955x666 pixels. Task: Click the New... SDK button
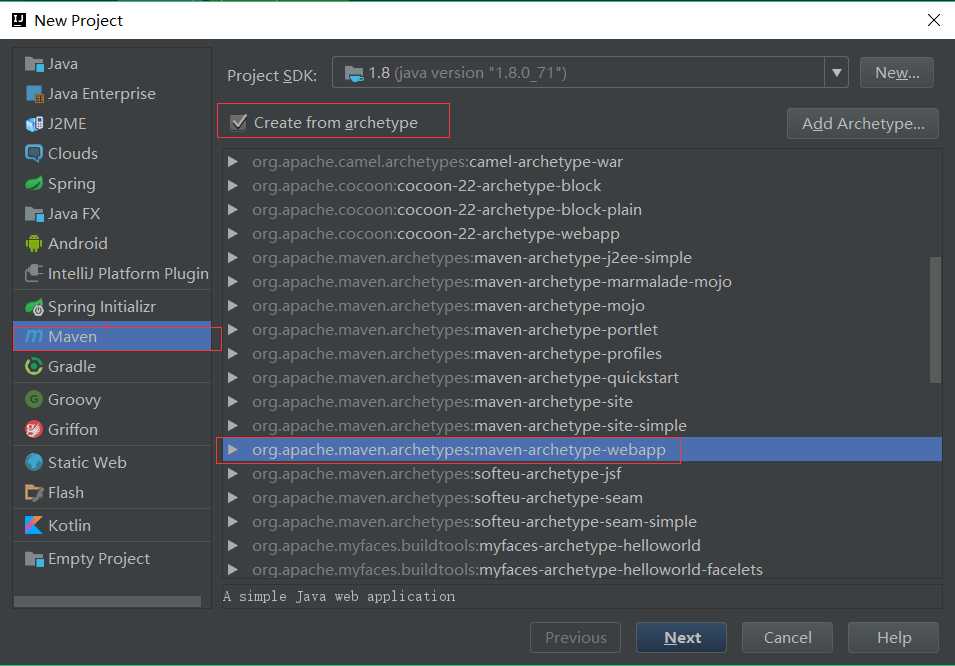(x=897, y=73)
